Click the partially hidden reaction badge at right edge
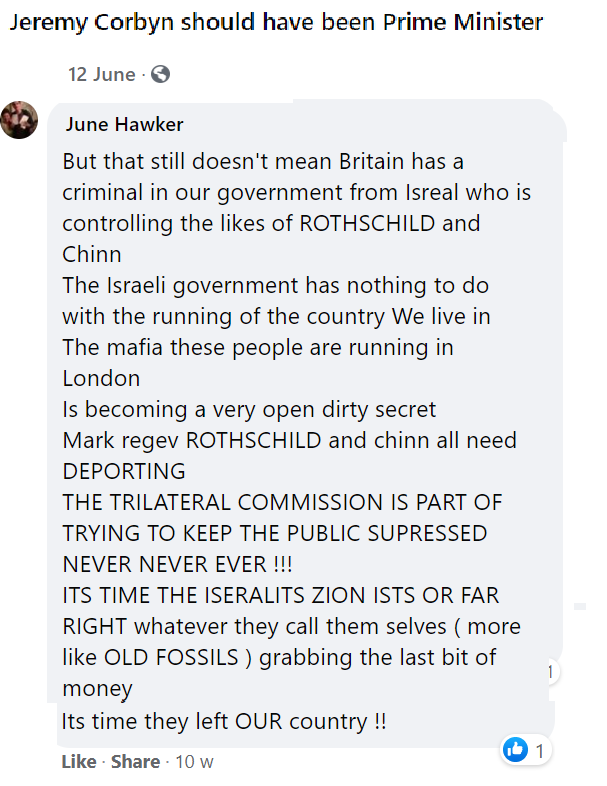 551,672
